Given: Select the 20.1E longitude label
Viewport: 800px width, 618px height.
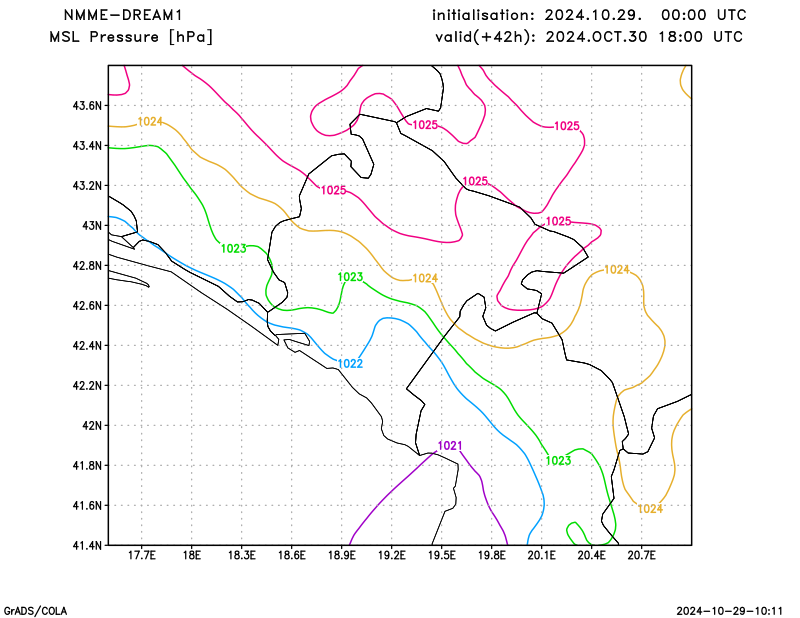Looking at the screenshot, I should click(541, 555).
